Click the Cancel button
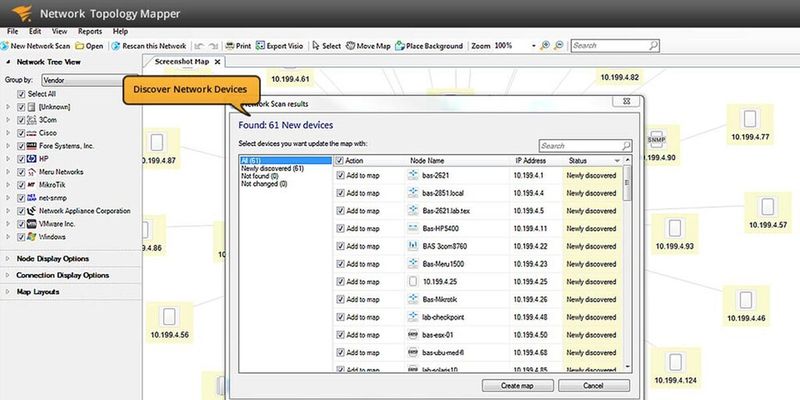The width and height of the screenshot is (800, 400). (593, 386)
